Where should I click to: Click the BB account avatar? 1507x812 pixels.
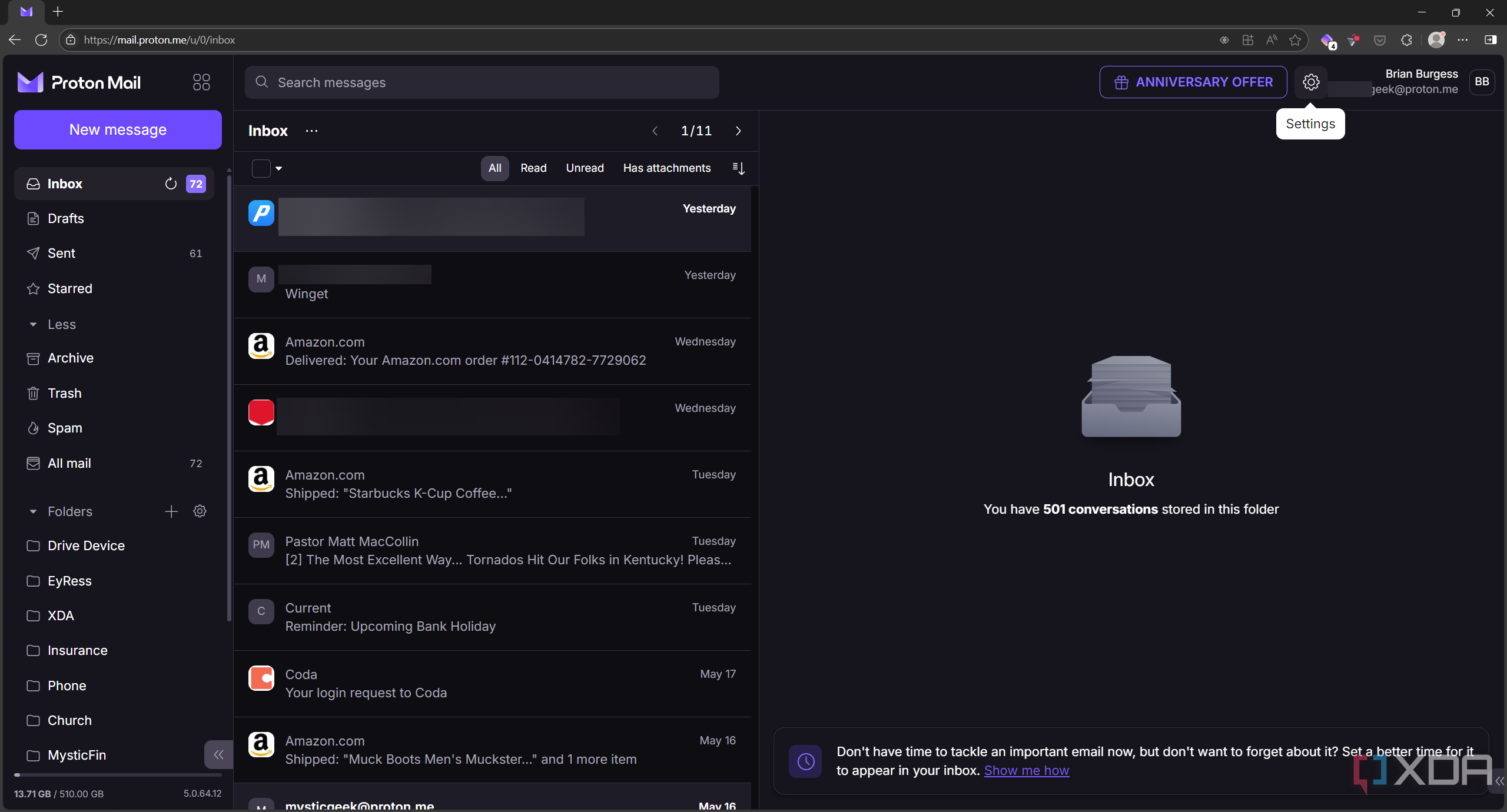[1482, 82]
